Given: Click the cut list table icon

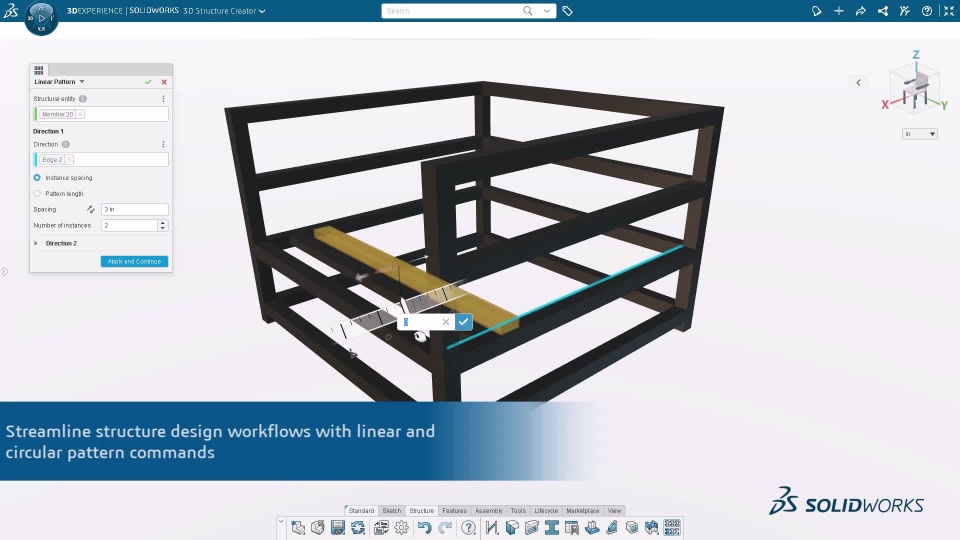Looking at the screenshot, I should pos(572,527).
